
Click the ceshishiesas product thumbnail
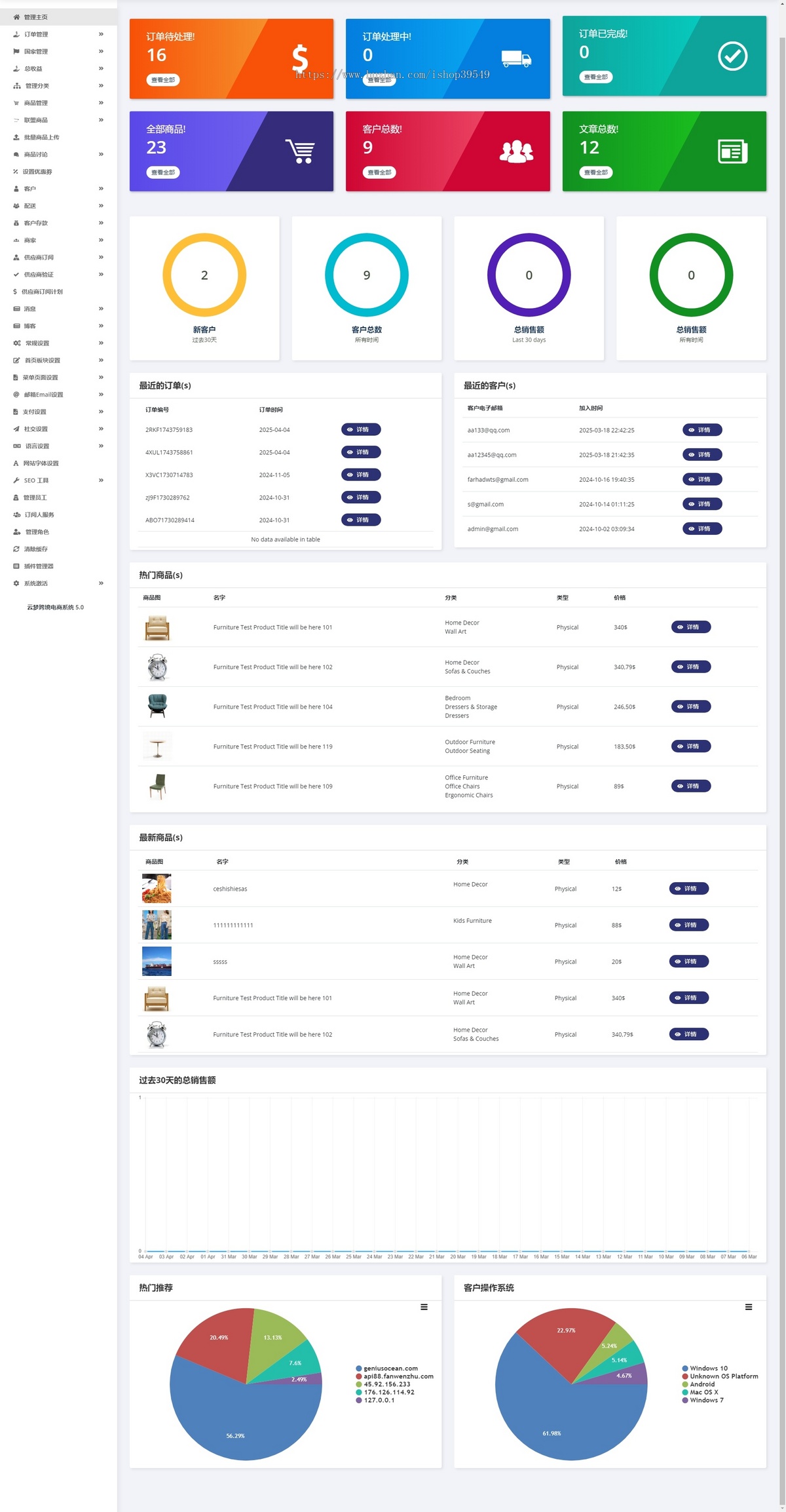click(157, 889)
